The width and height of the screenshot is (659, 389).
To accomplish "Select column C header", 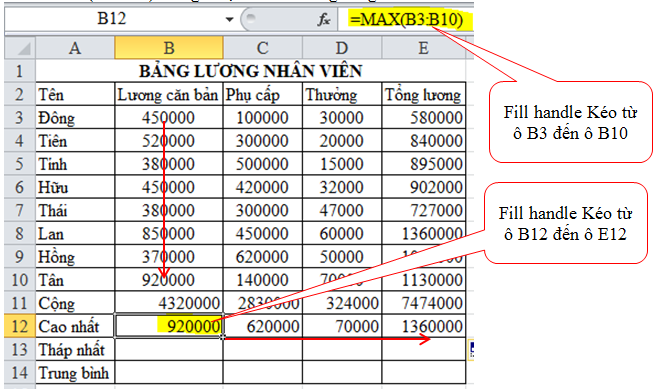I will click(x=262, y=48).
